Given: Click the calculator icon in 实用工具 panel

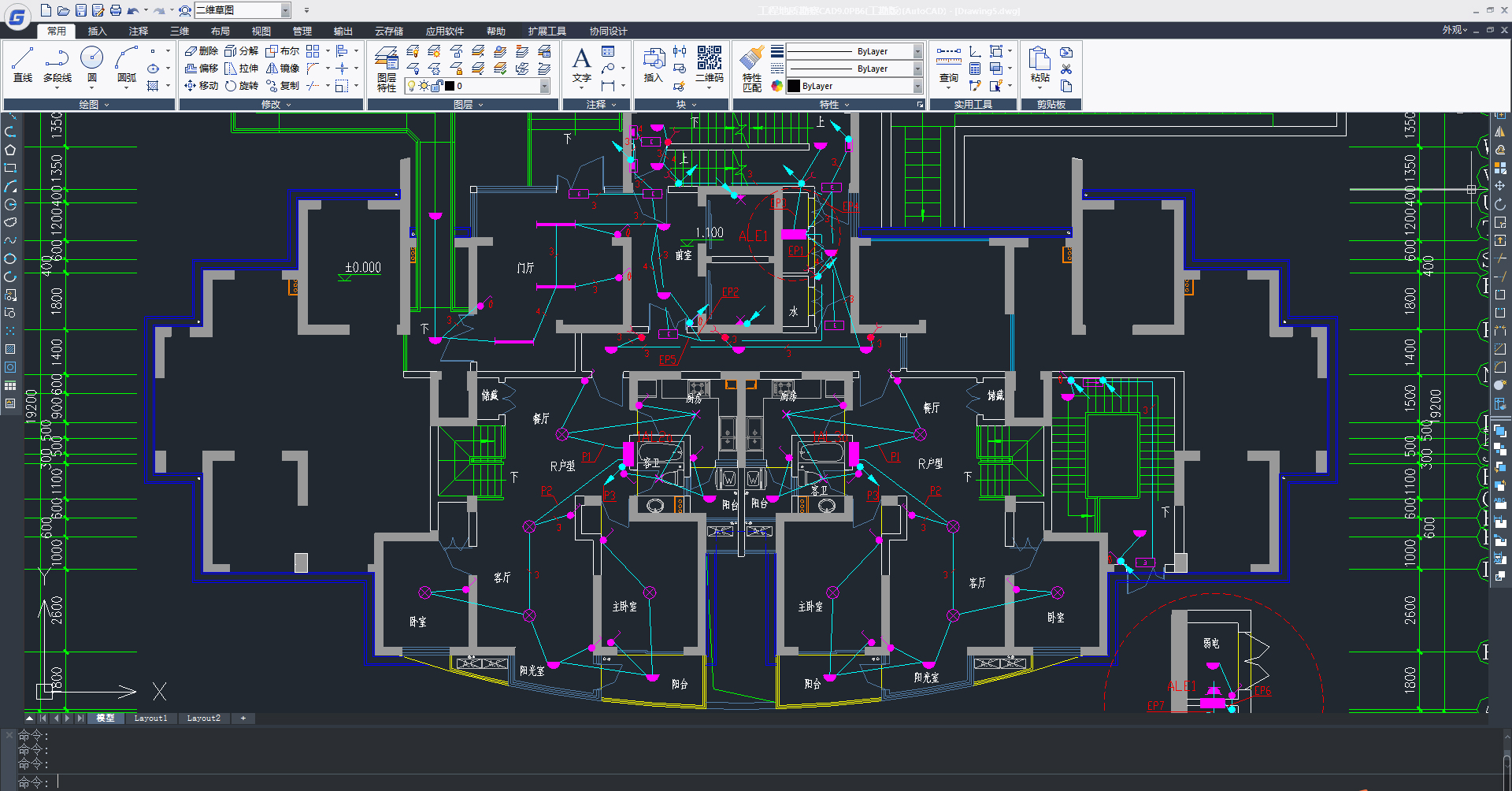Looking at the screenshot, I should (975, 69).
